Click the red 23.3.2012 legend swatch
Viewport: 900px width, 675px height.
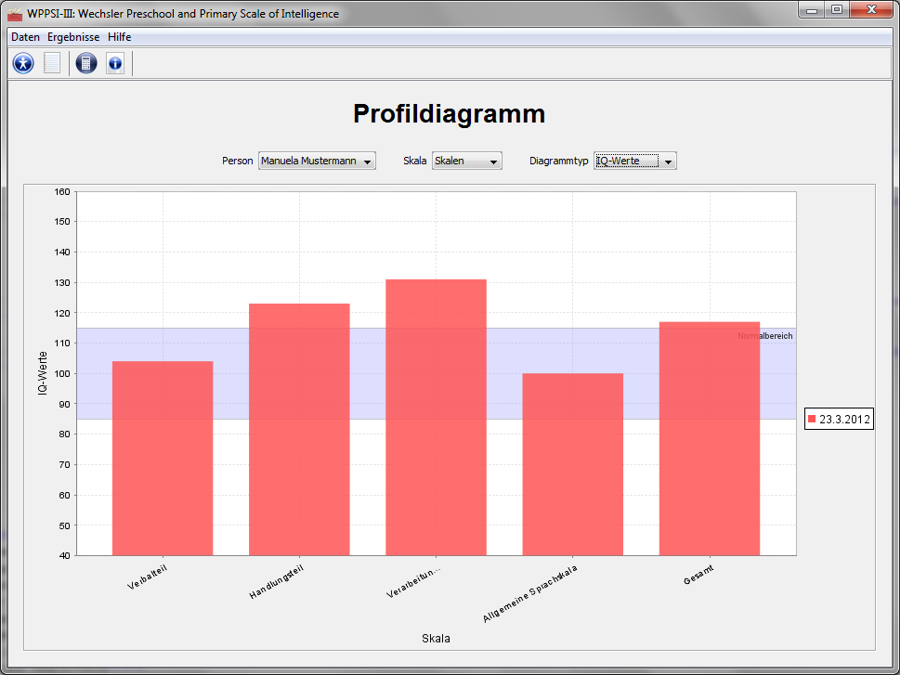pos(812,420)
